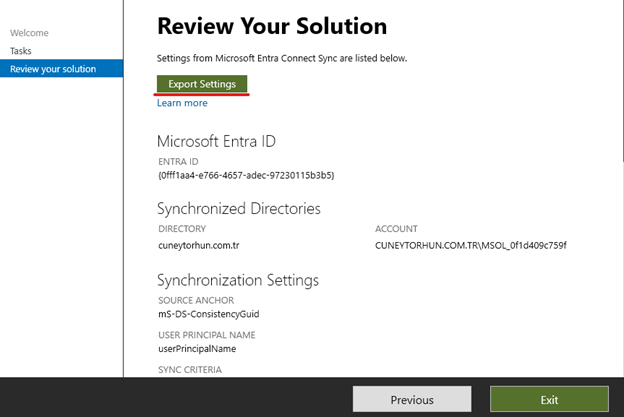Click the Exit button

549,399
